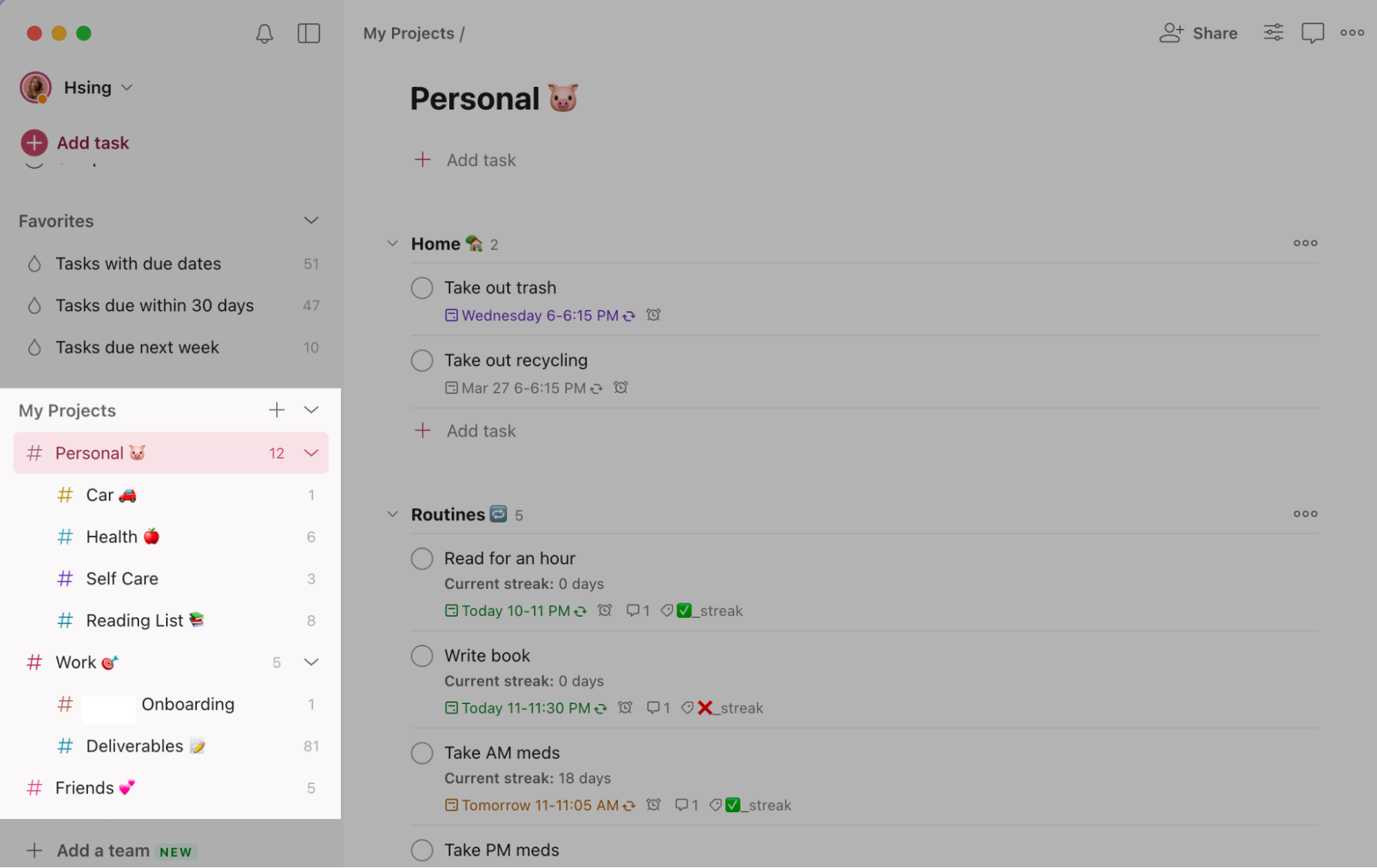
Task: Open the more options menu in top bar
Action: (x=1352, y=32)
